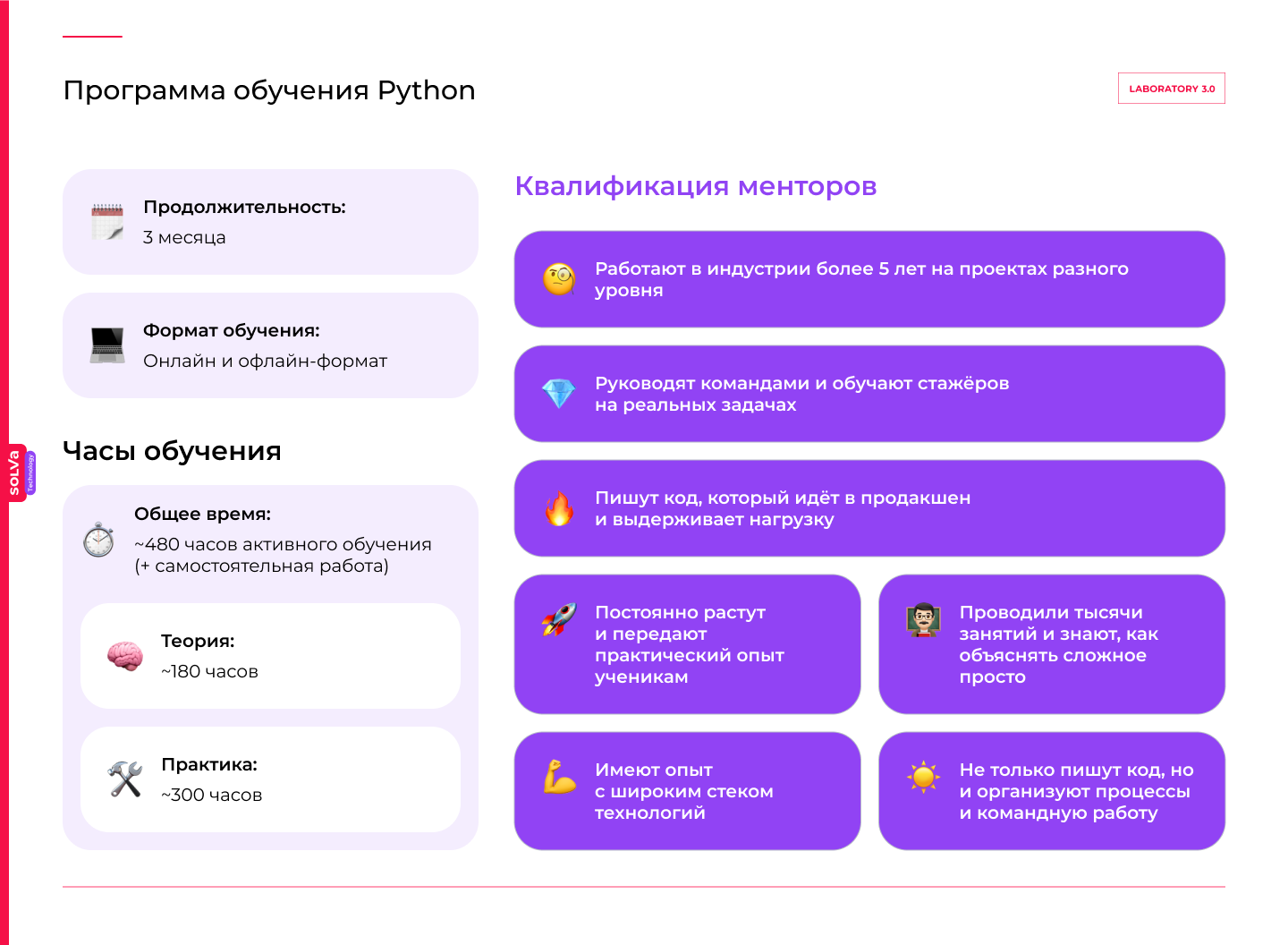Click the stopwatch icon next to Общее время

pos(98,539)
